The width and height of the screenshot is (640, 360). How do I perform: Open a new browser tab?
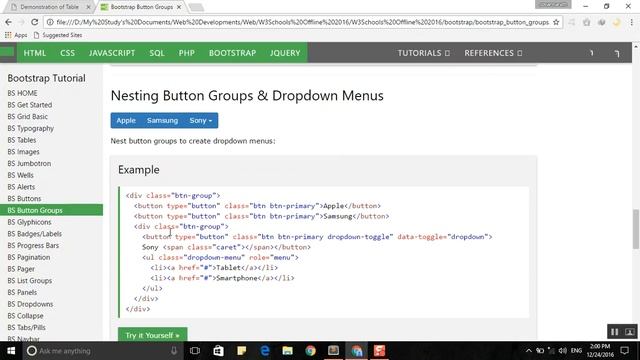[196, 7]
